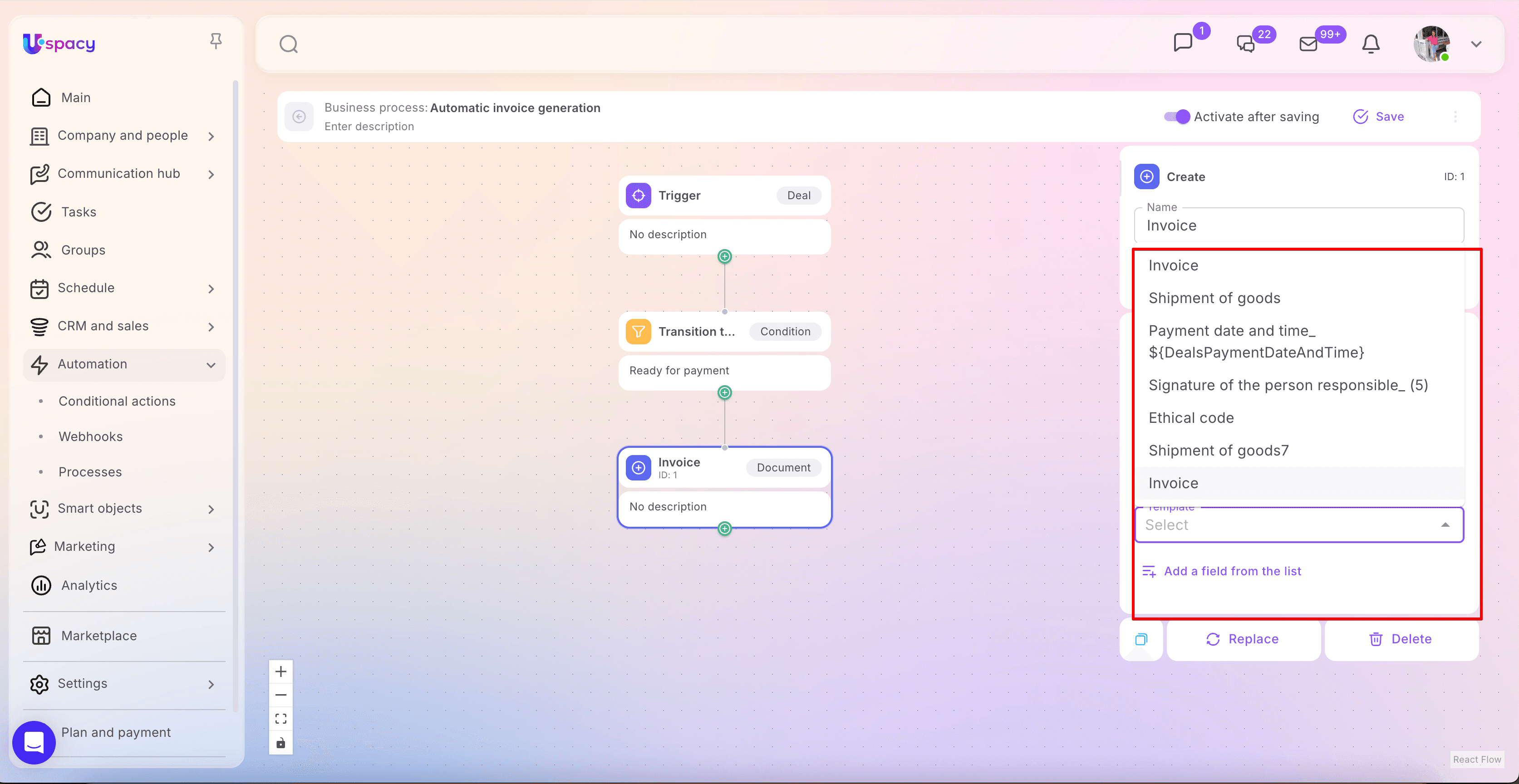Expand Communication hub chevron
The image size is (1519, 784).
click(x=211, y=174)
